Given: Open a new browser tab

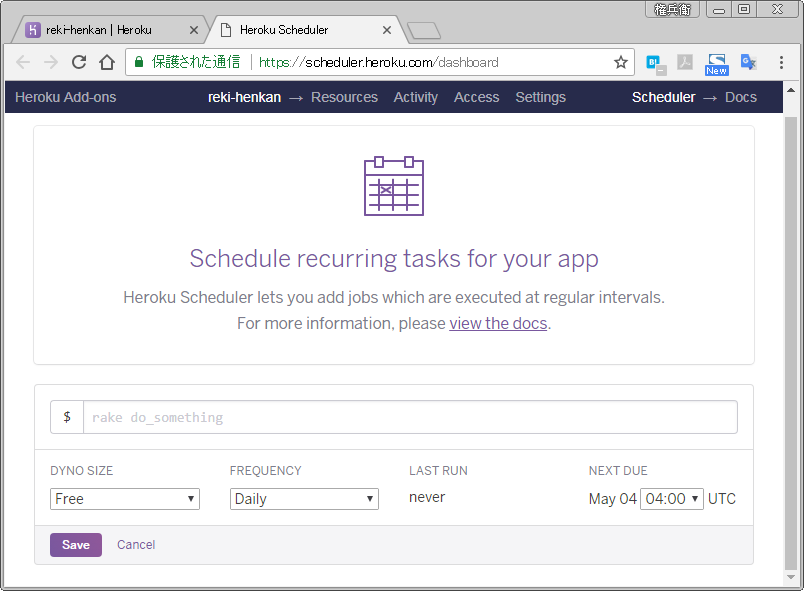Looking at the screenshot, I should point(424,31).
